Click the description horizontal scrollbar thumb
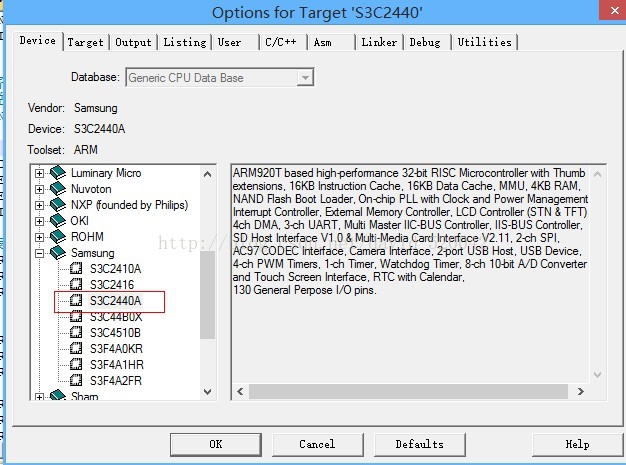 point(408,392)
